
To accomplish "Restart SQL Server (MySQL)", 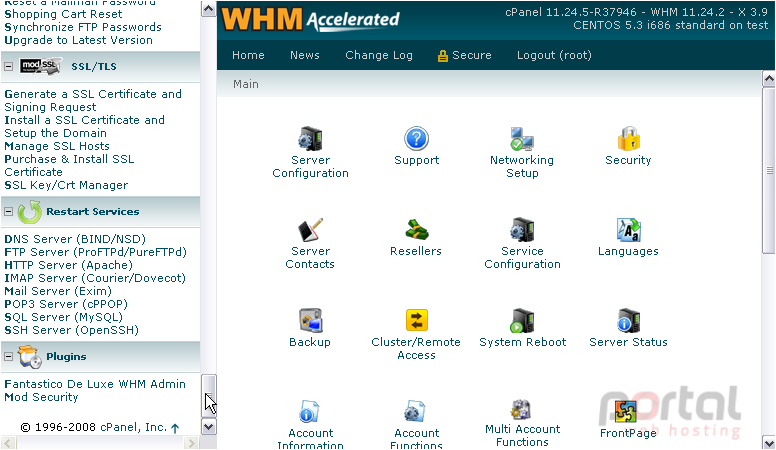I will point(63,317).
